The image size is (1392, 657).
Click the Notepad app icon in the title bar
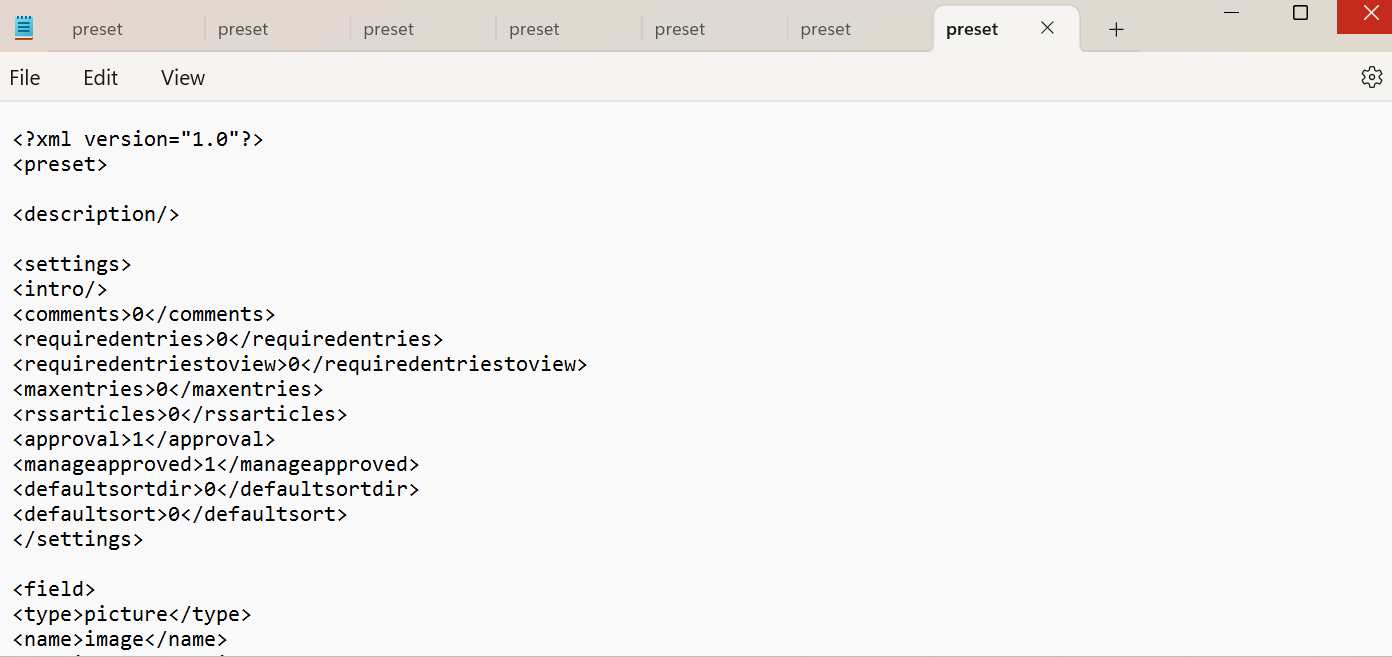[24, 28]
